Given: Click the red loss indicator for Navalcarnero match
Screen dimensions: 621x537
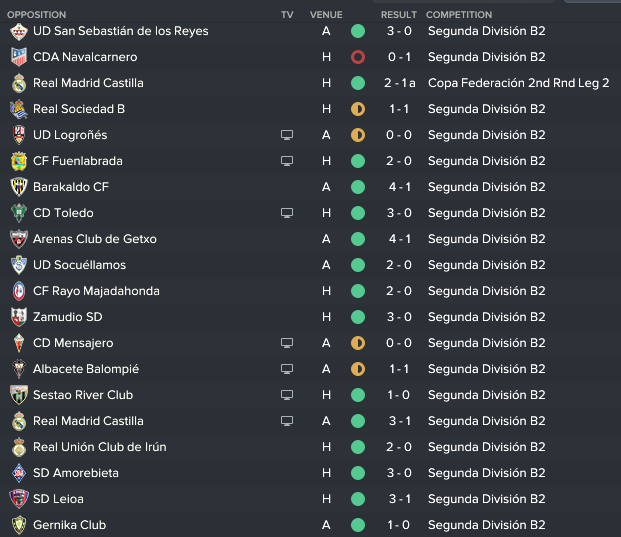Looking at the screenshot, I should pyautogui.click(x=358, y=57).
